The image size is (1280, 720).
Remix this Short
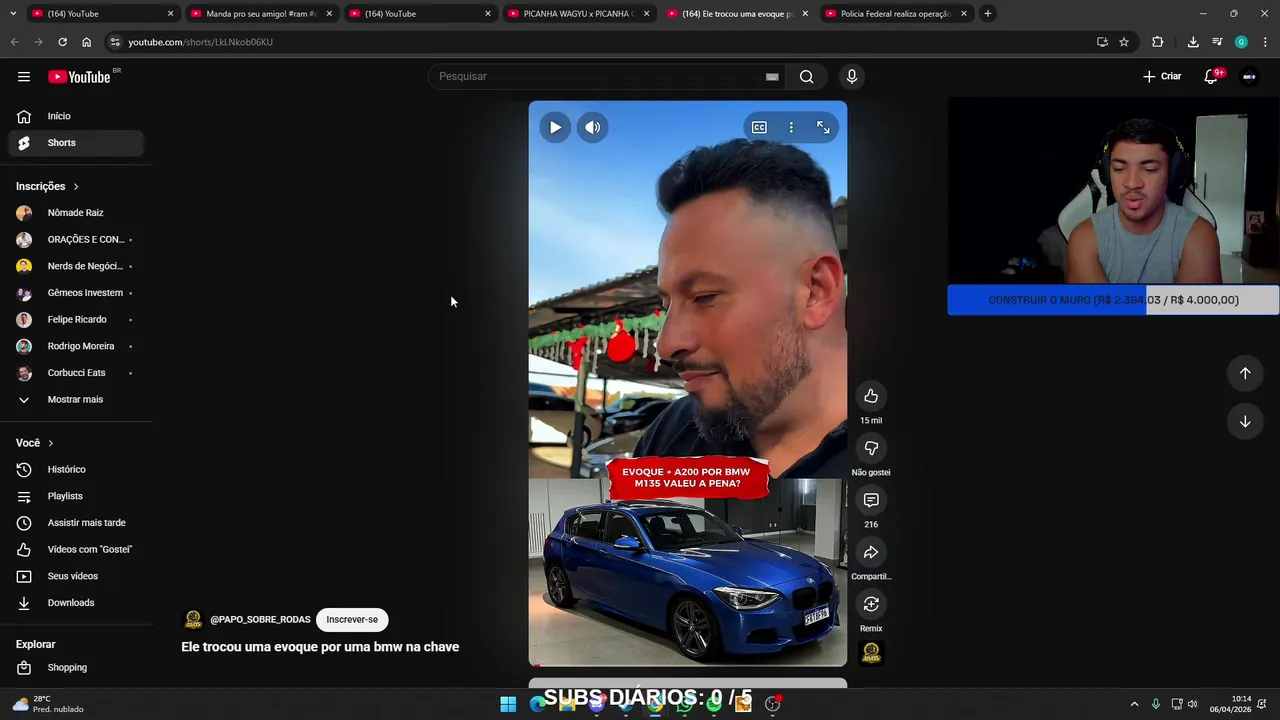[x=871, y=604]
